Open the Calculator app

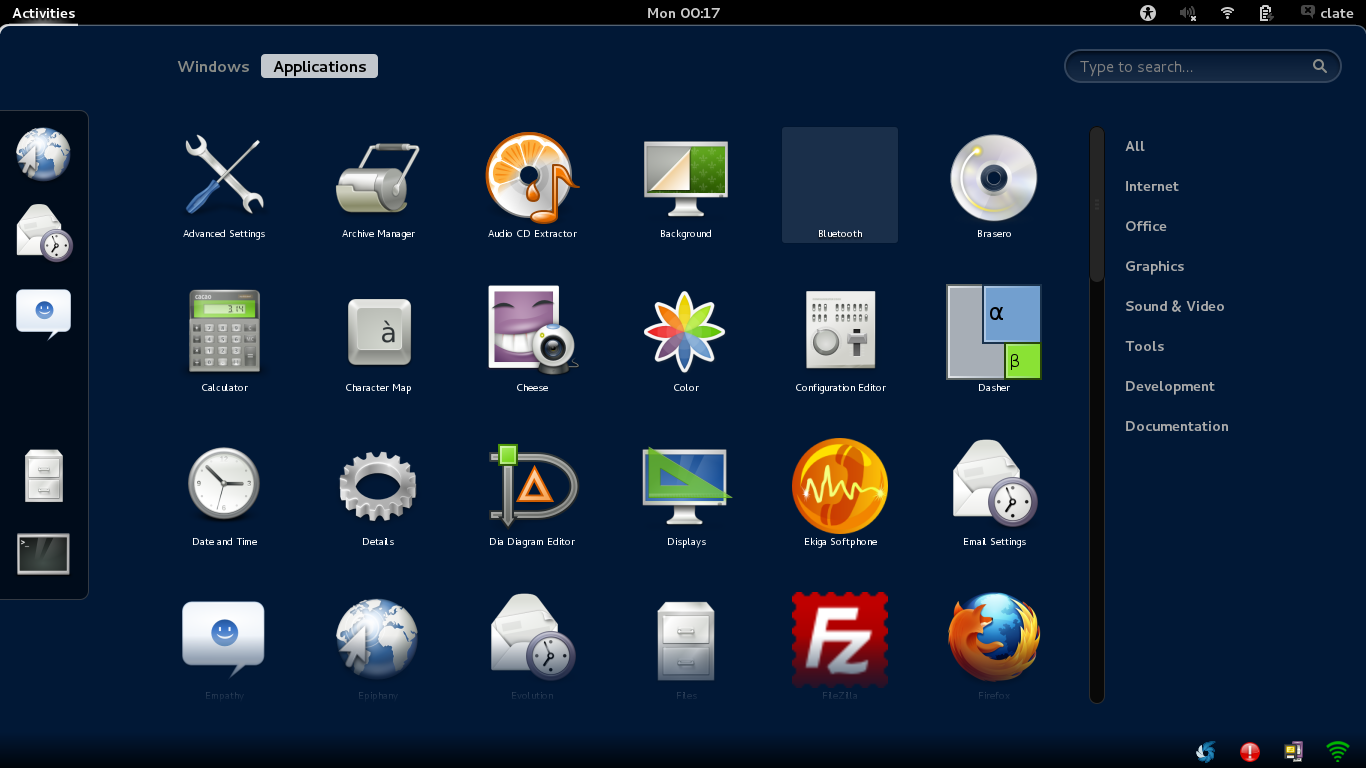coord(224,340)
